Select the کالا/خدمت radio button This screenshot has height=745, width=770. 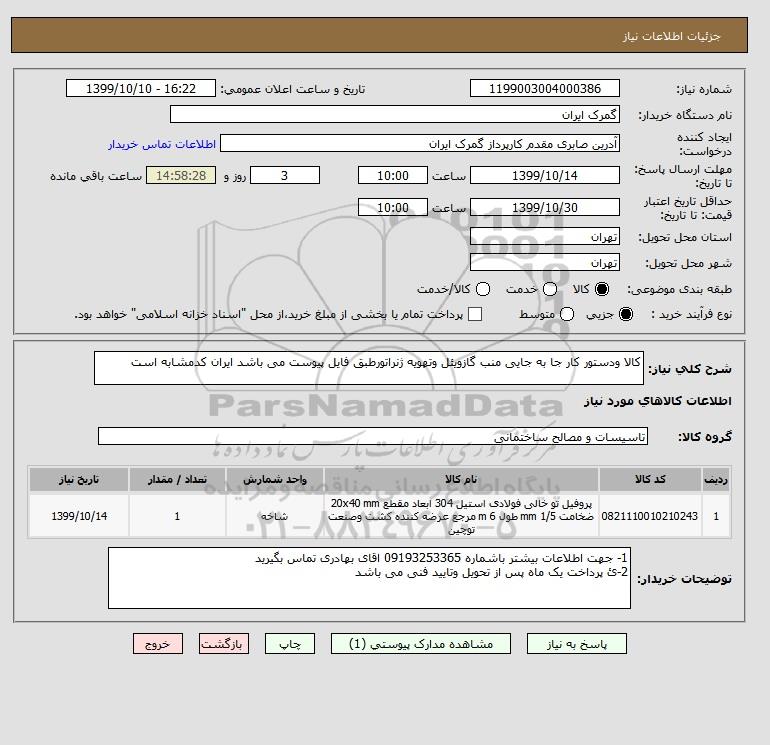[483, 289]
